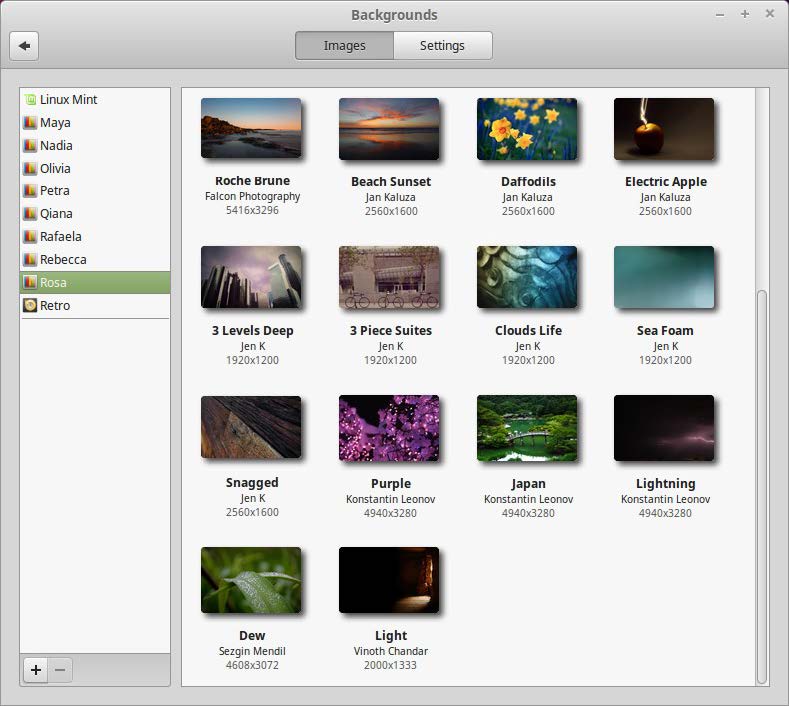
Task: Click the plus icon to add folder
Action: point(35,670)
